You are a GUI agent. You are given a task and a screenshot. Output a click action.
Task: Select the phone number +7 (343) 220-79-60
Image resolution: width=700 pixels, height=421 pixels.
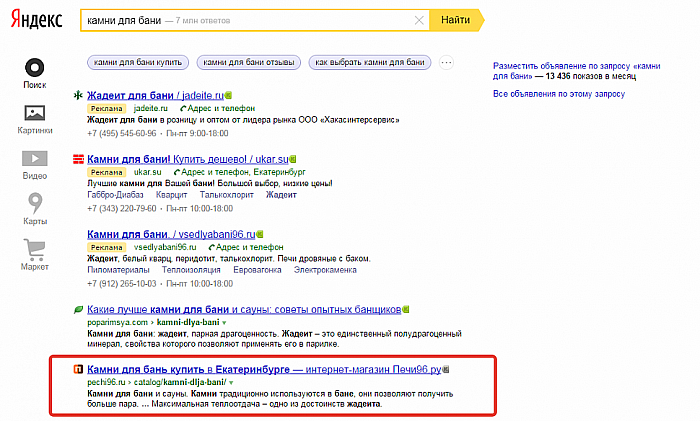pos(122,208)
